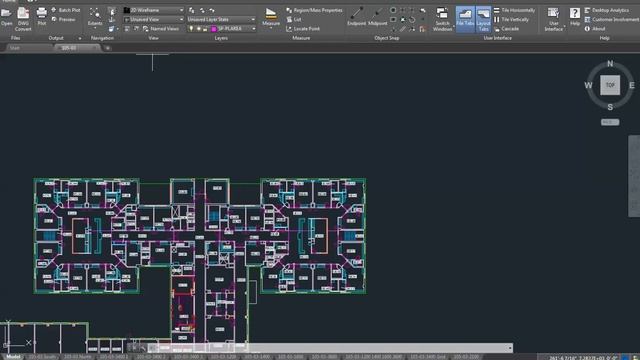The image size is (640, 360).
Task: Click the List command
Action: click(293, 19)
